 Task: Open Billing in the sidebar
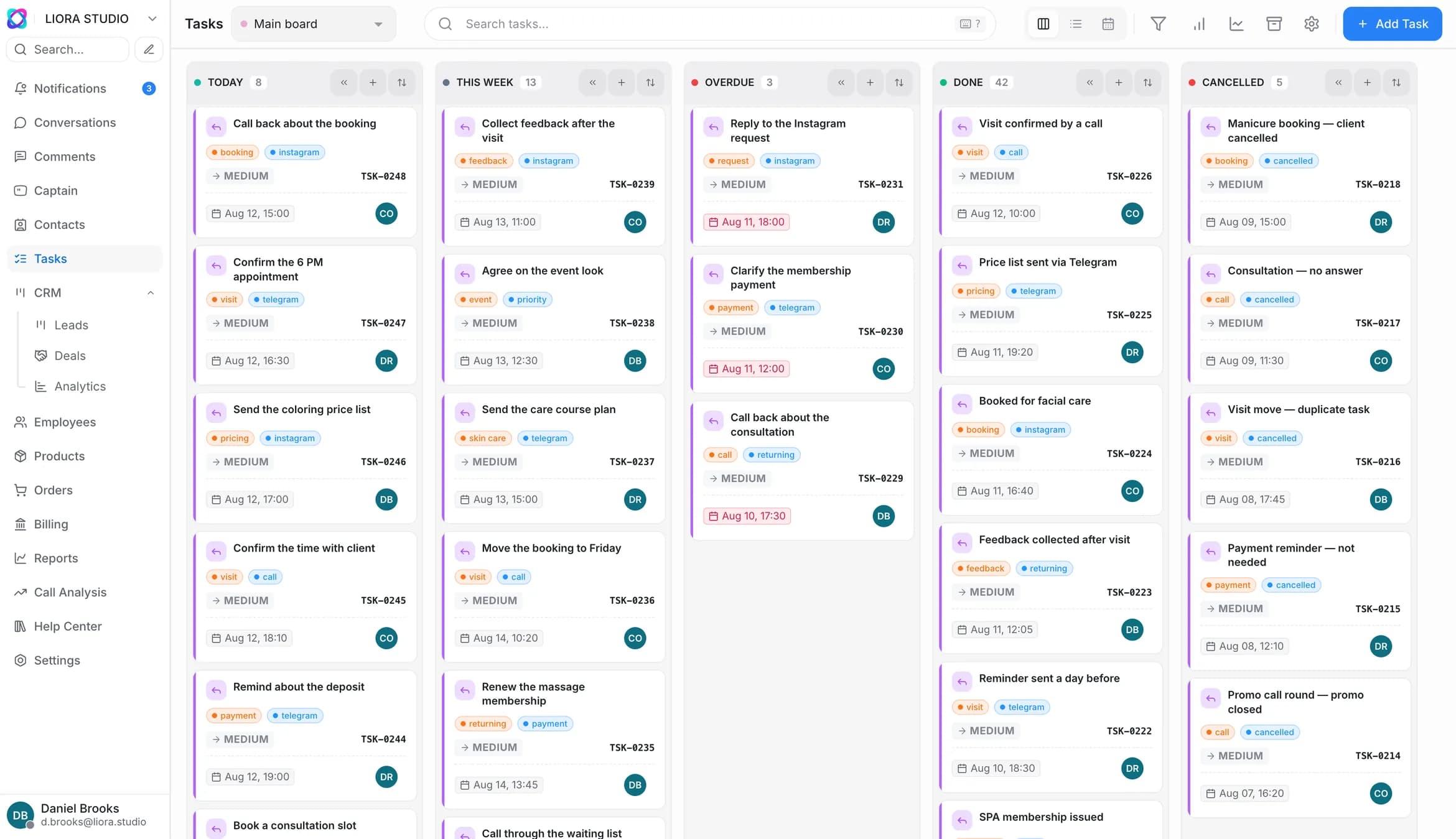point(85,524)
